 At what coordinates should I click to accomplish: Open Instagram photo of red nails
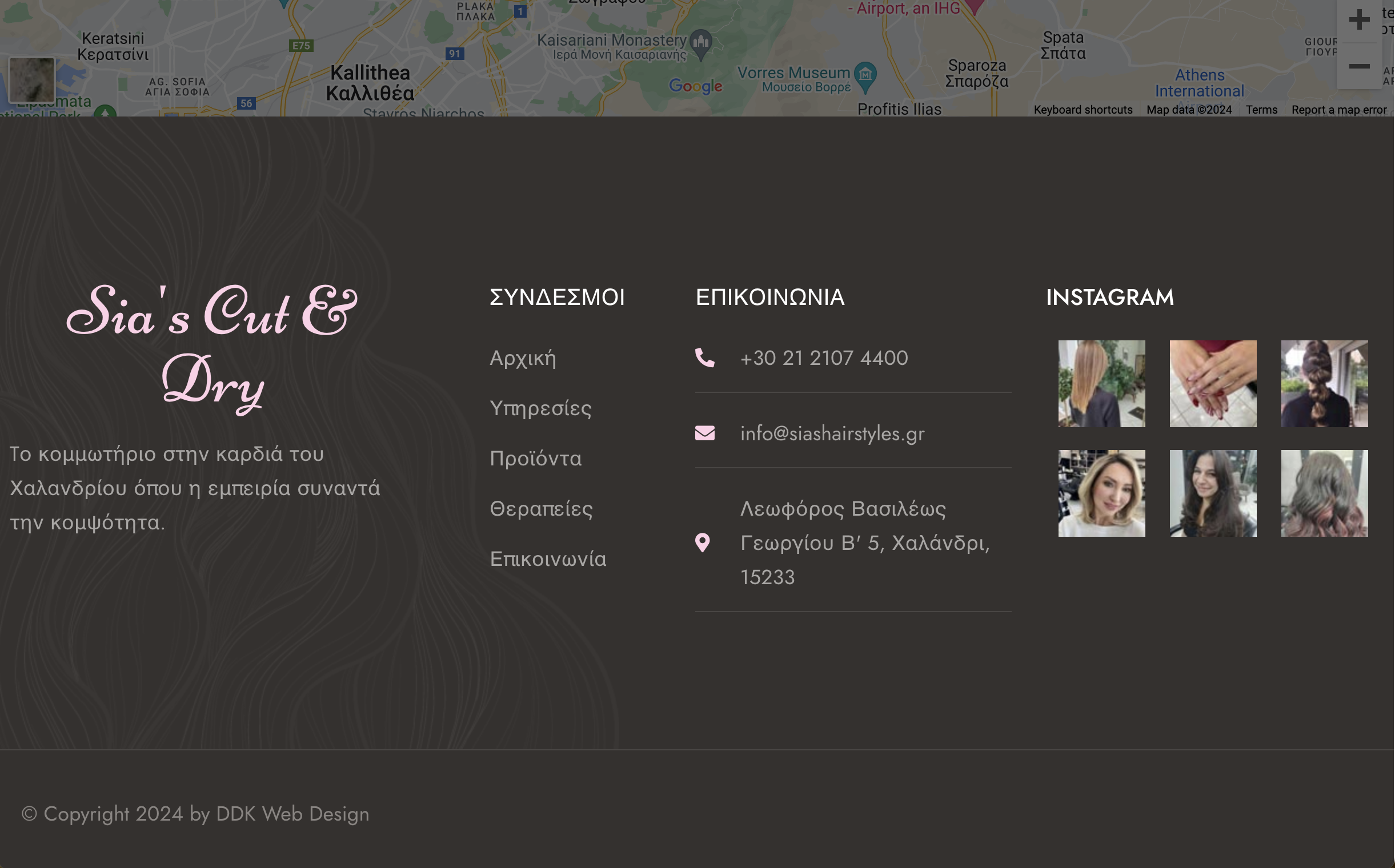[x=1213, y=384]
